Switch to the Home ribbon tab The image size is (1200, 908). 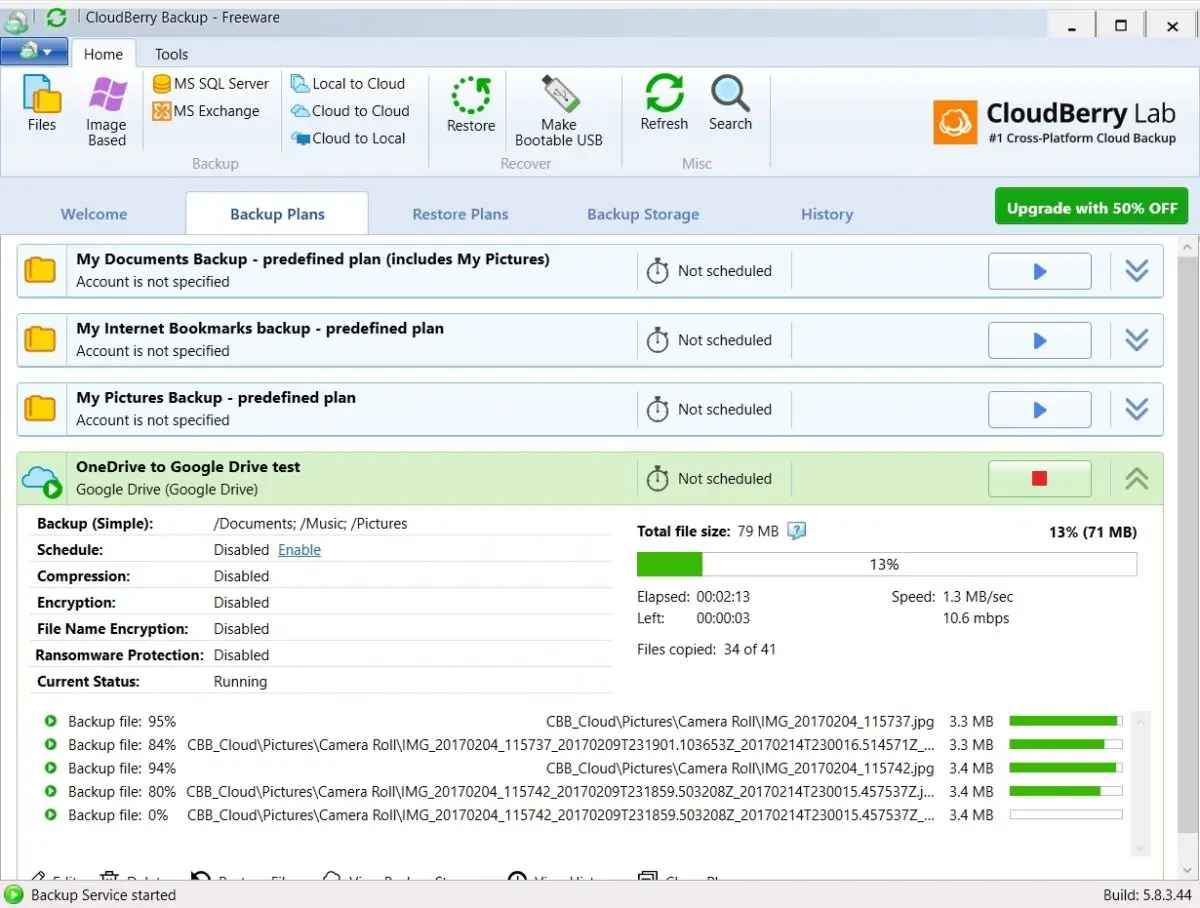click(103, 54)
